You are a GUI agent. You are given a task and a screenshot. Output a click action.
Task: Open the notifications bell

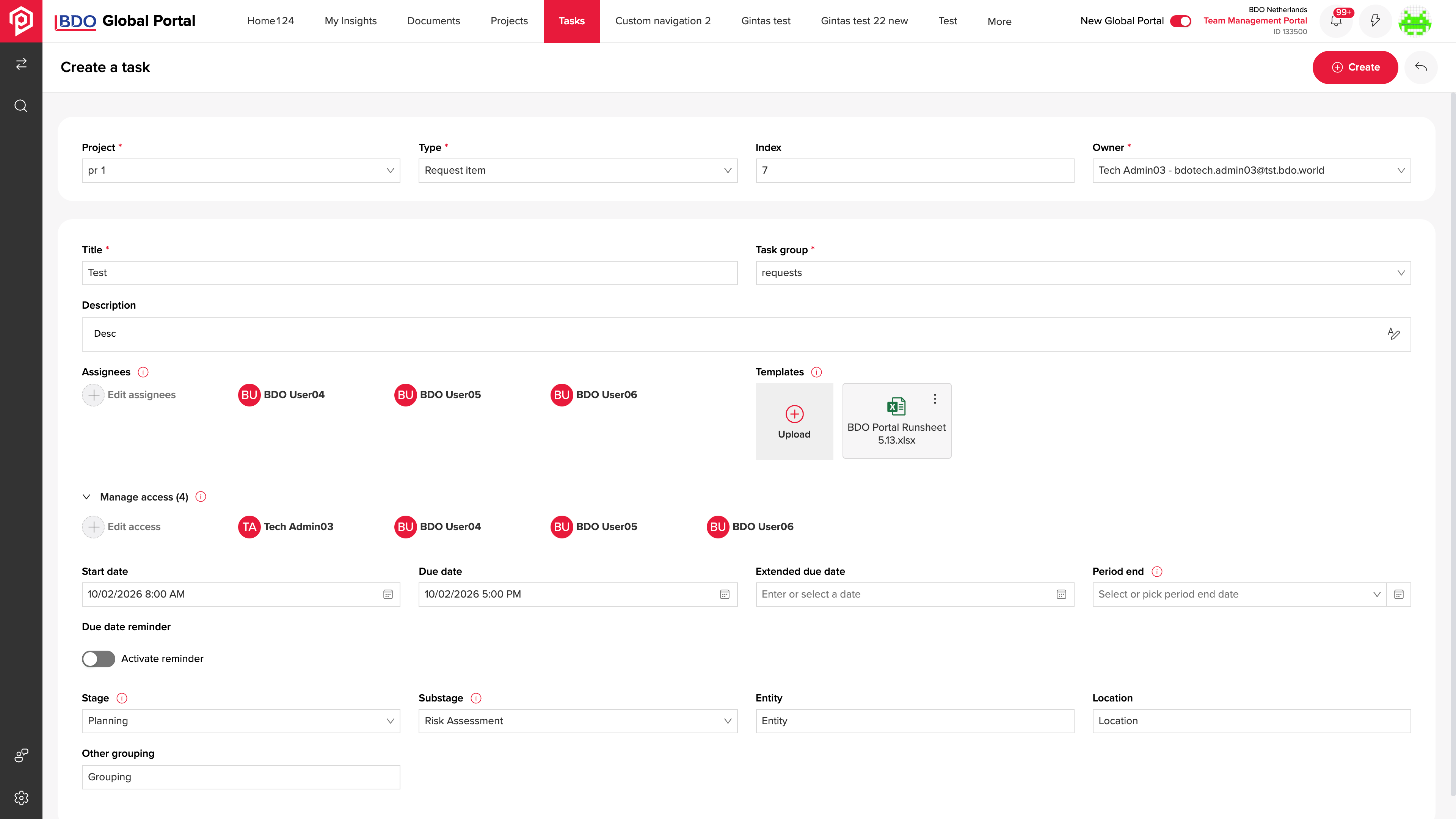[x=1335, y=21]
